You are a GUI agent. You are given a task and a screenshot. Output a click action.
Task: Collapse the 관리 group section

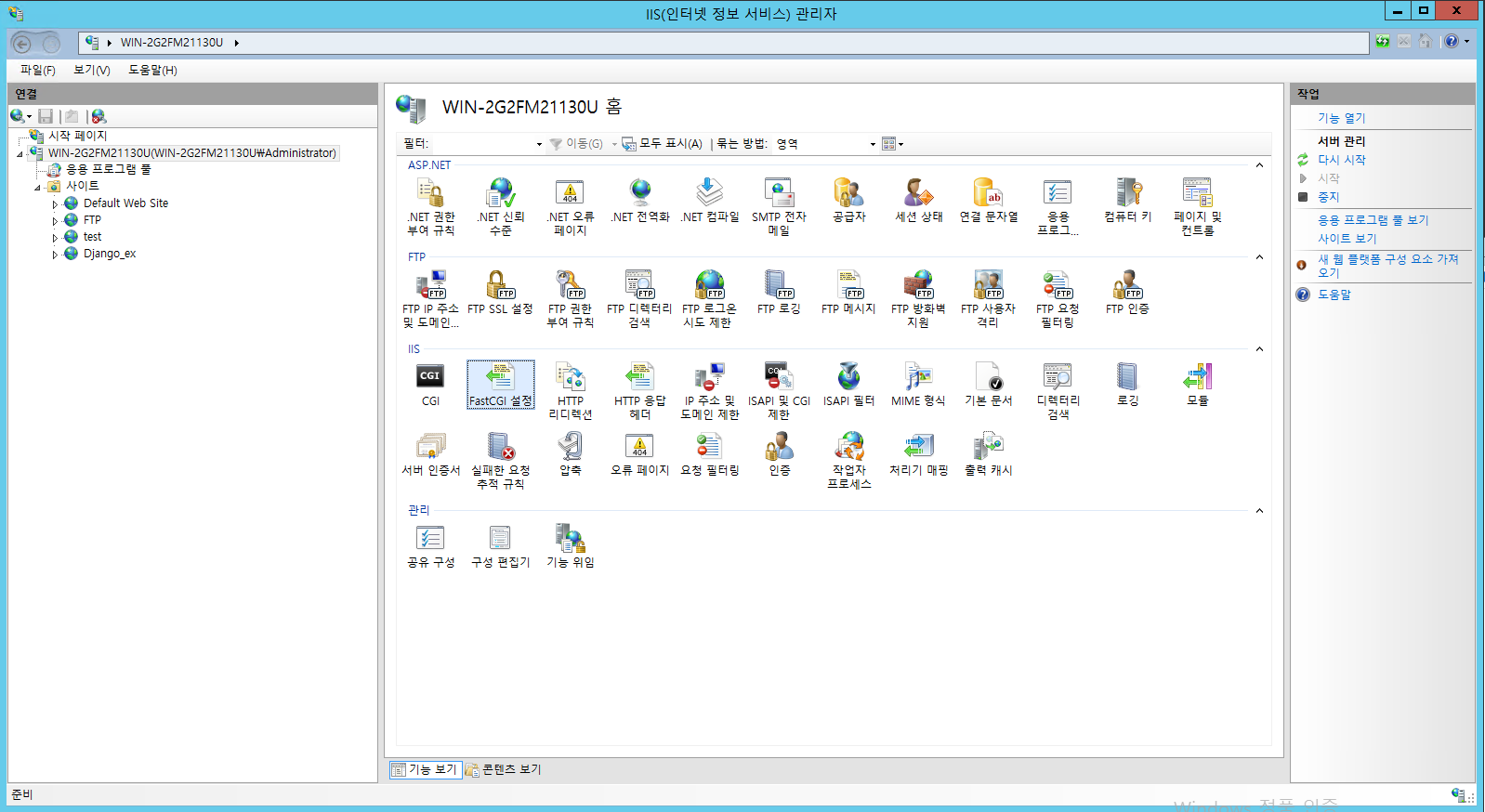(1259, 511)
